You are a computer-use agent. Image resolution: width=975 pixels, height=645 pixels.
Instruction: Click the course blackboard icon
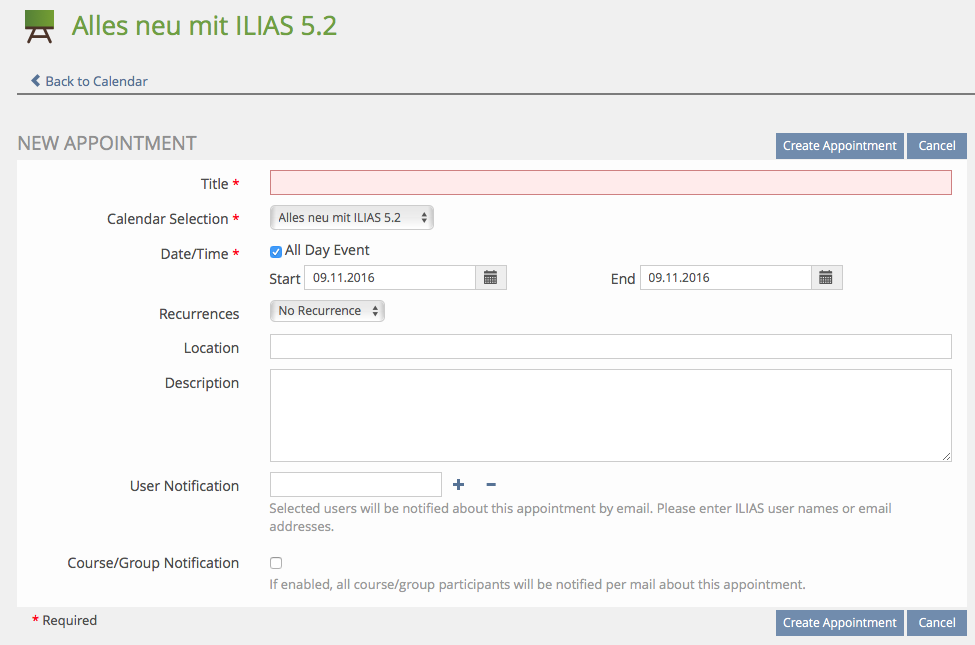(39, 27)
